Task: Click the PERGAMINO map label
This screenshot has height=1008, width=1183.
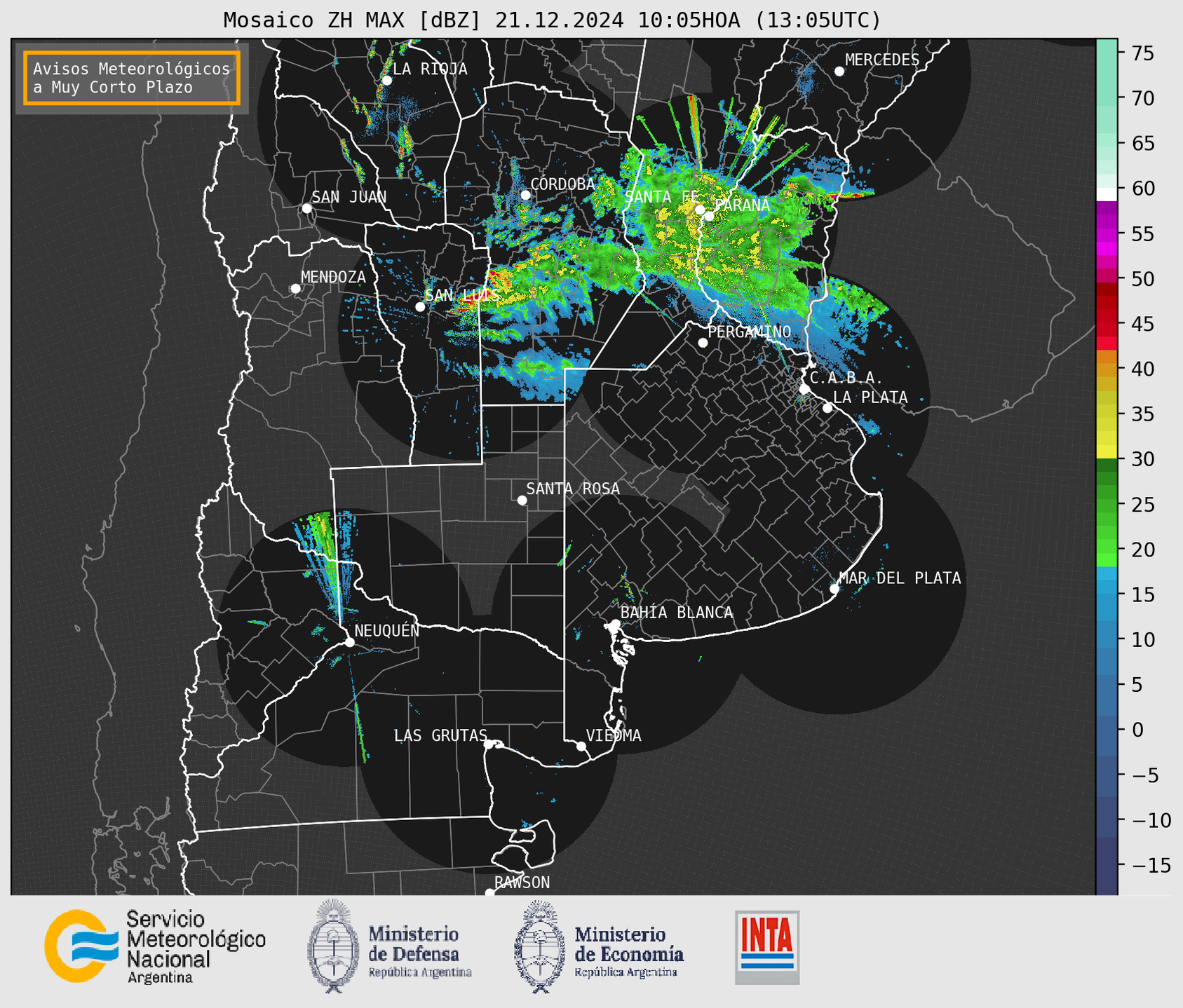Action: (749, 332)
